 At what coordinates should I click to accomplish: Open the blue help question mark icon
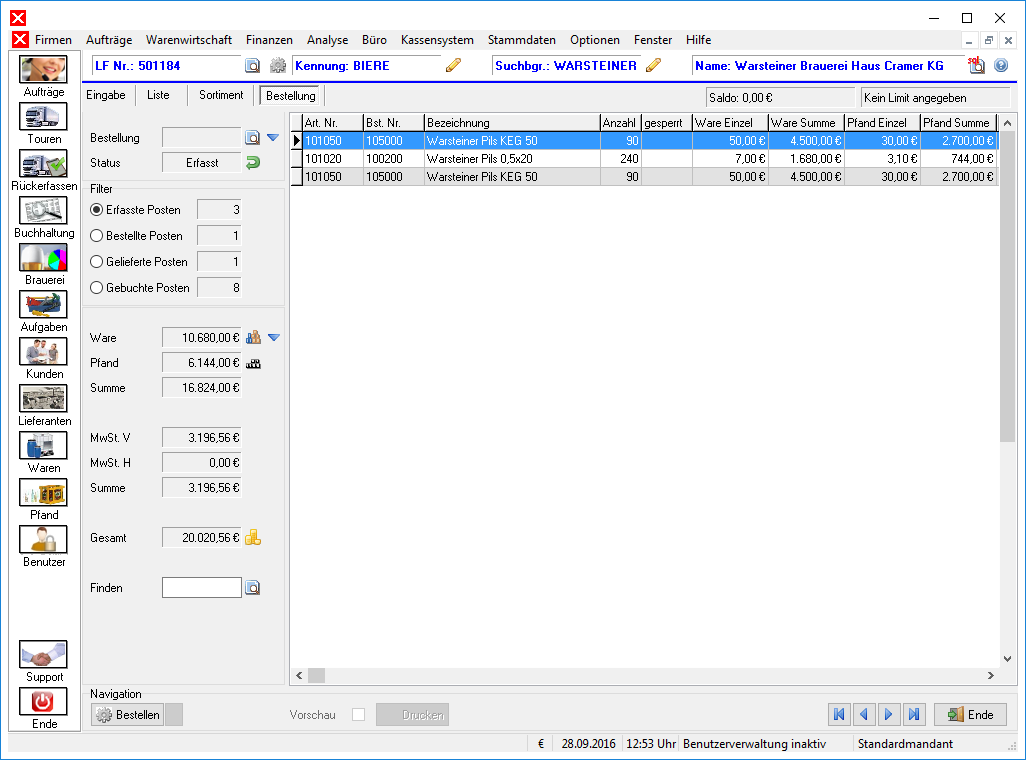tap(1001, 65)
